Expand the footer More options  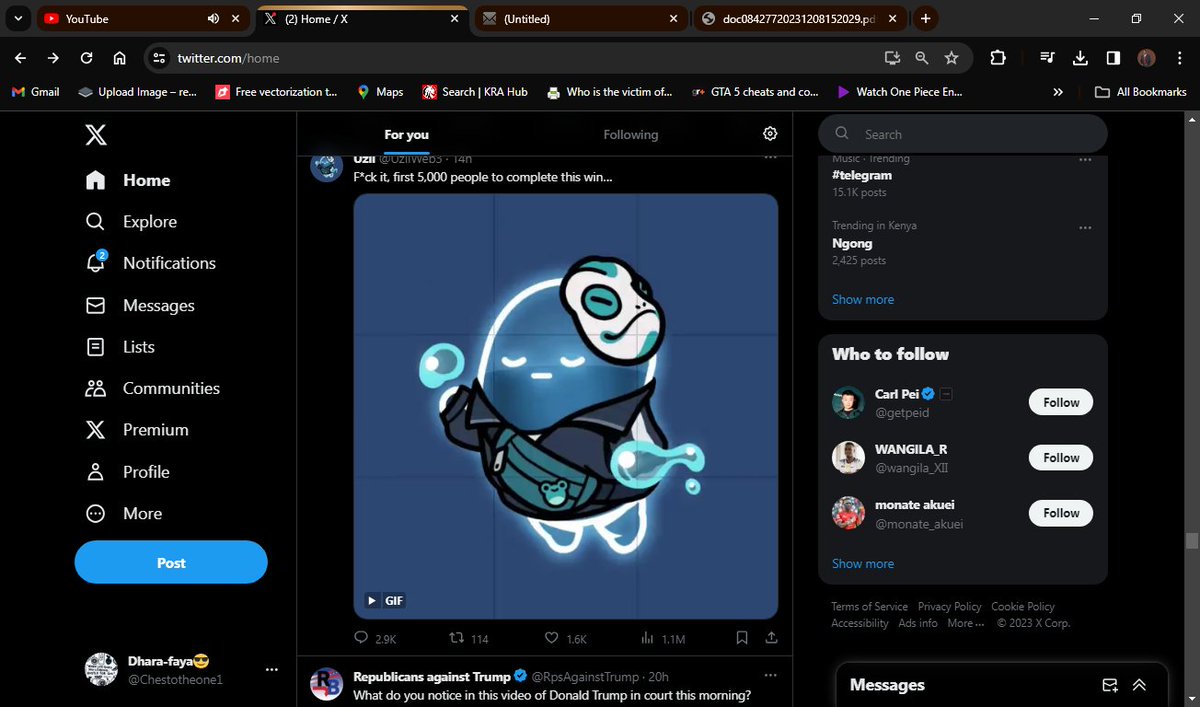click(967, 623)
